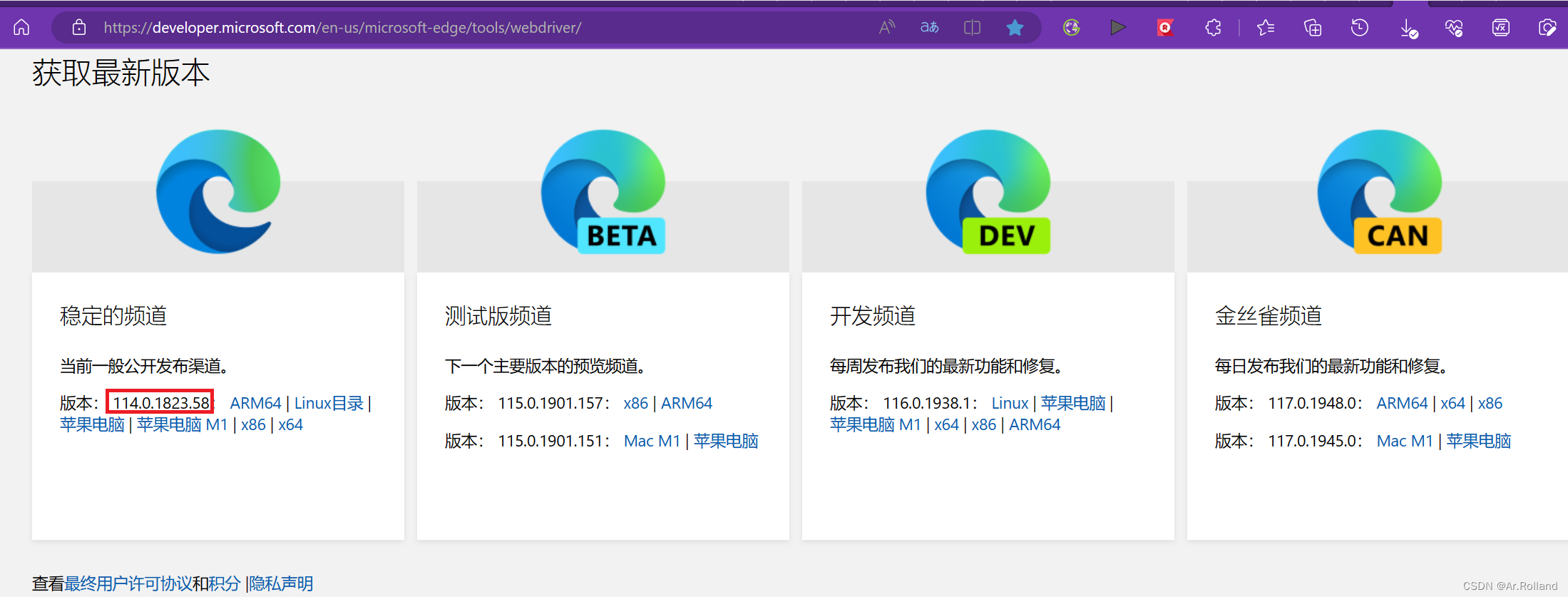Open split screen view icon
Image resolution: width=1568 pixels, height=597 pixels.
pos(972,27)
